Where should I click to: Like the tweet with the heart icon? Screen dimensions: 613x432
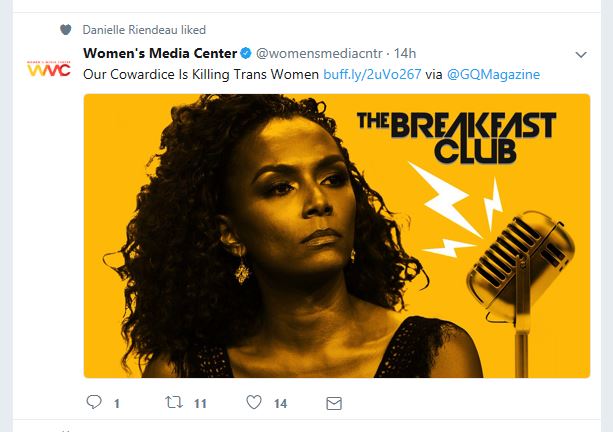254,403
